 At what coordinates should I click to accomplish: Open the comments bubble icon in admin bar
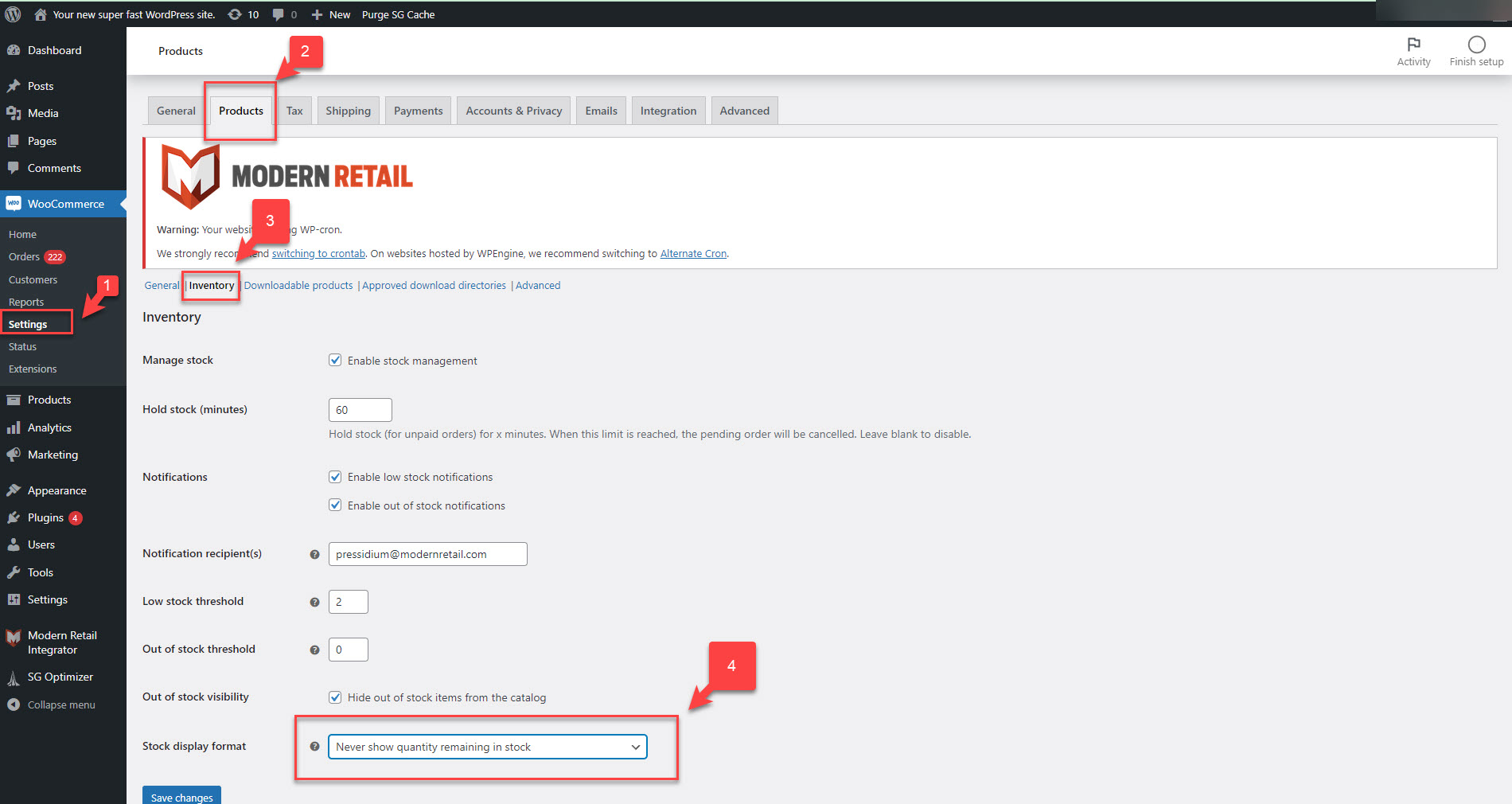coord(278,14)
